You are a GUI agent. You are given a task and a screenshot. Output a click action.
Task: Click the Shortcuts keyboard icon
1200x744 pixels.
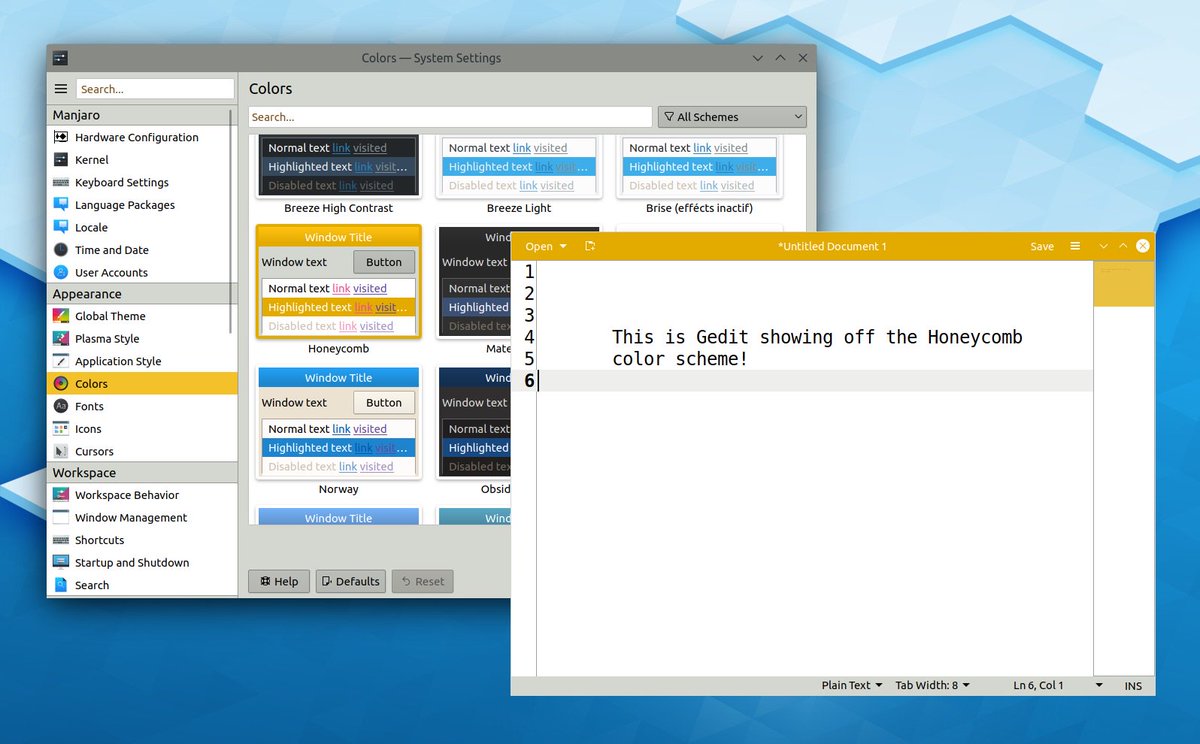(61, 540)
